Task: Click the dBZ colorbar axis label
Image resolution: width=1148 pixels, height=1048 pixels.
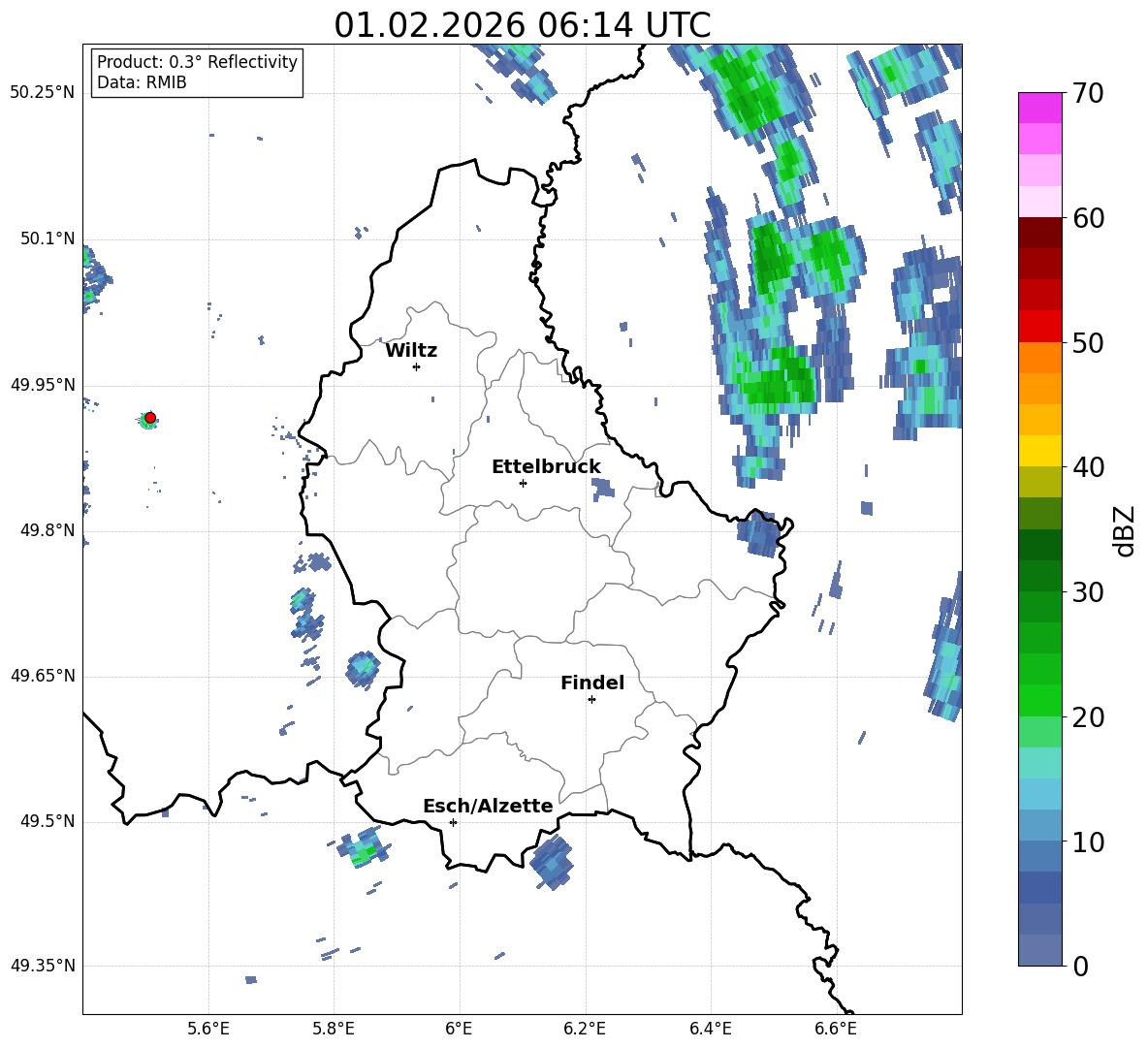Action: click(x=1124, y=530)
